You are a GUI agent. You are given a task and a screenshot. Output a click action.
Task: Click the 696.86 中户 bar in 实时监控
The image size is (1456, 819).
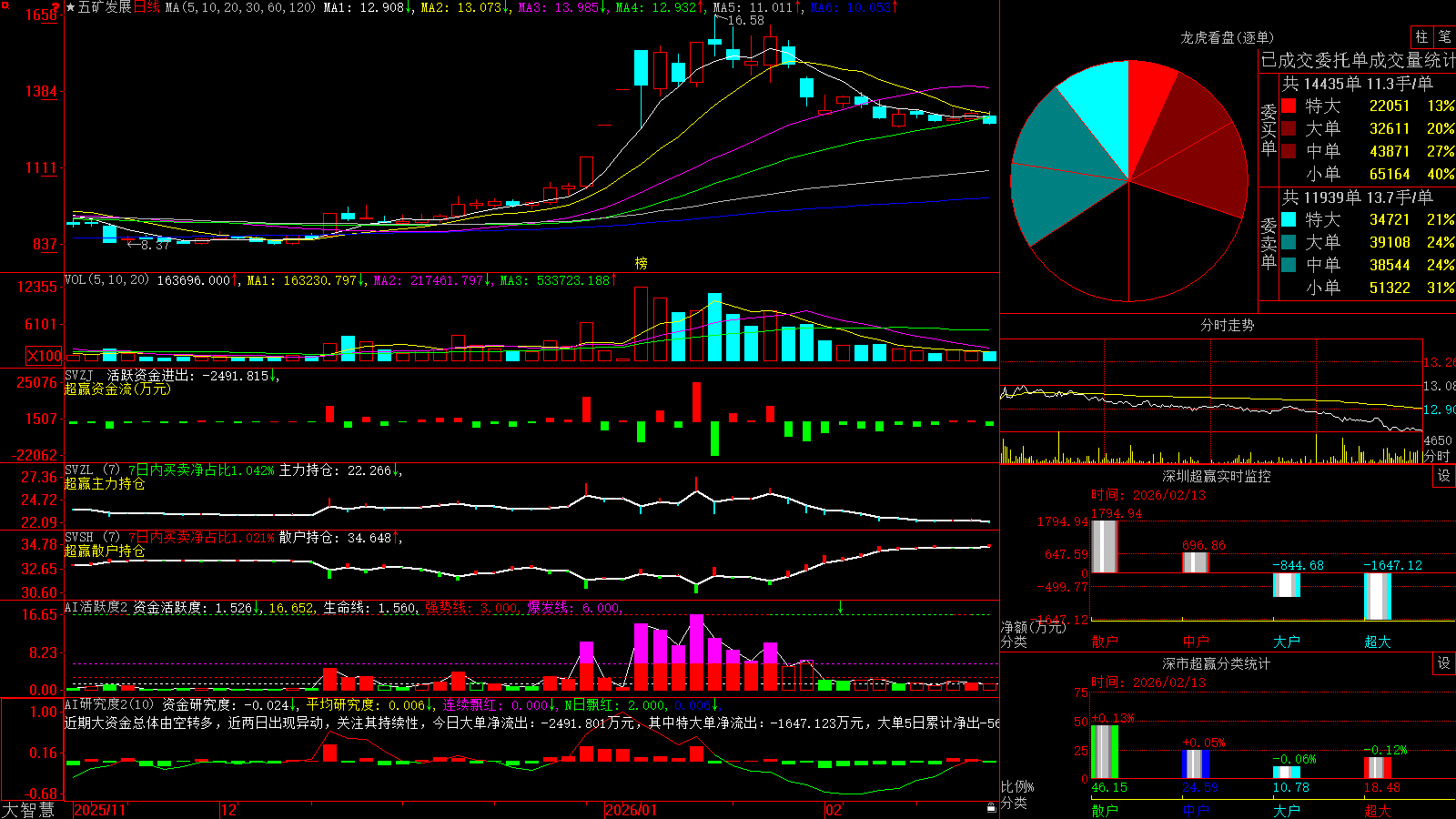coord(1196,562)
